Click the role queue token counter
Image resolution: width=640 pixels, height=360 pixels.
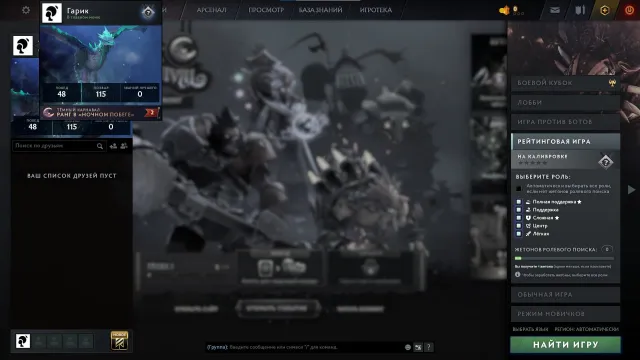[x=607, y=249]
